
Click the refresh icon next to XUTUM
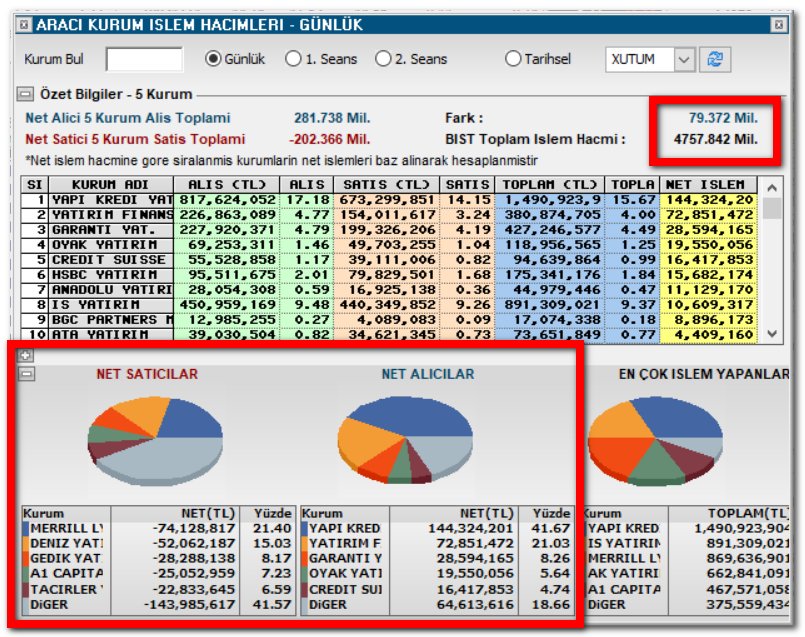715,60
